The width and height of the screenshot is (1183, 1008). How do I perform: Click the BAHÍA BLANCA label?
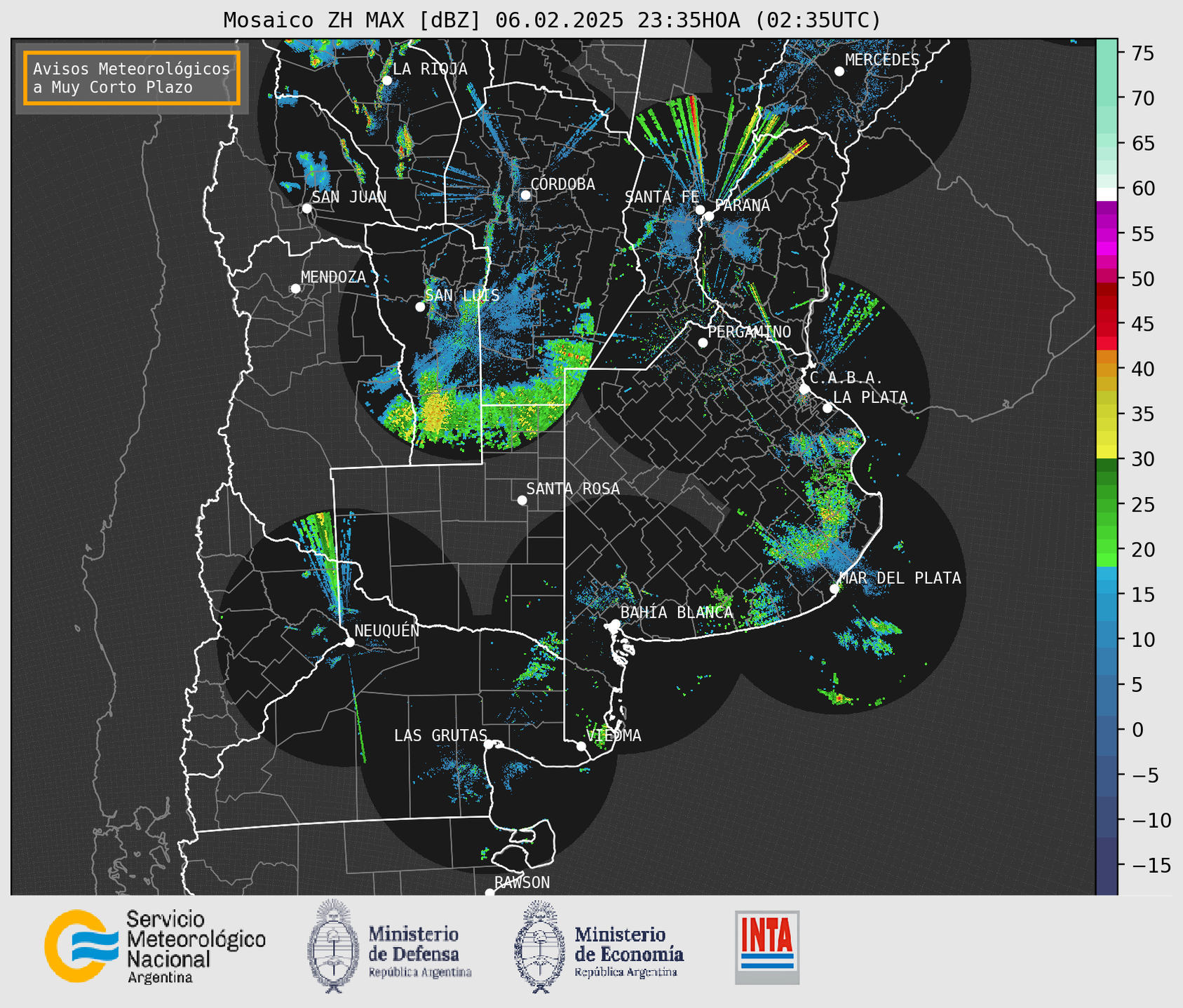click(677, 613)
